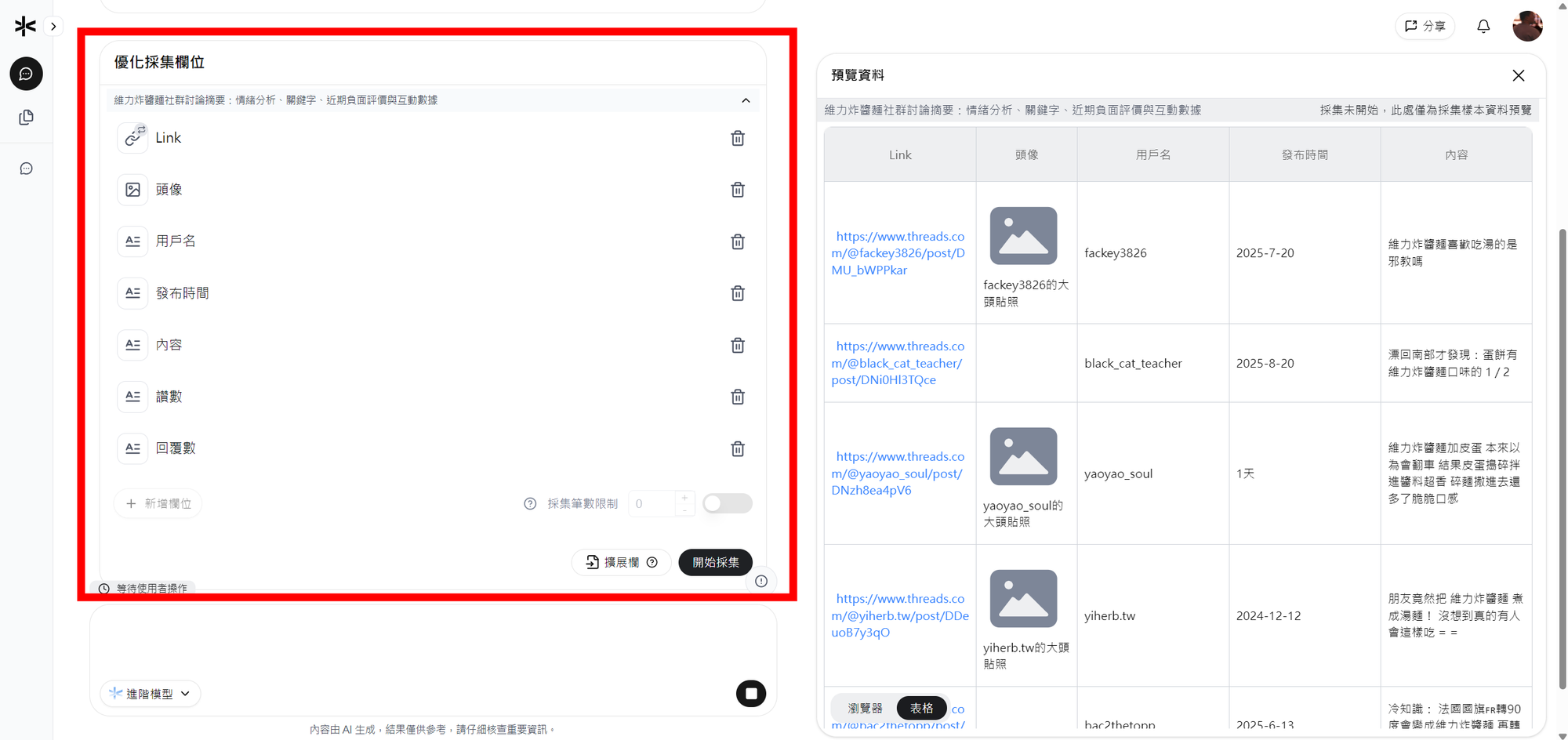Click the 內容 text type icon

click(x=132, y=345)
